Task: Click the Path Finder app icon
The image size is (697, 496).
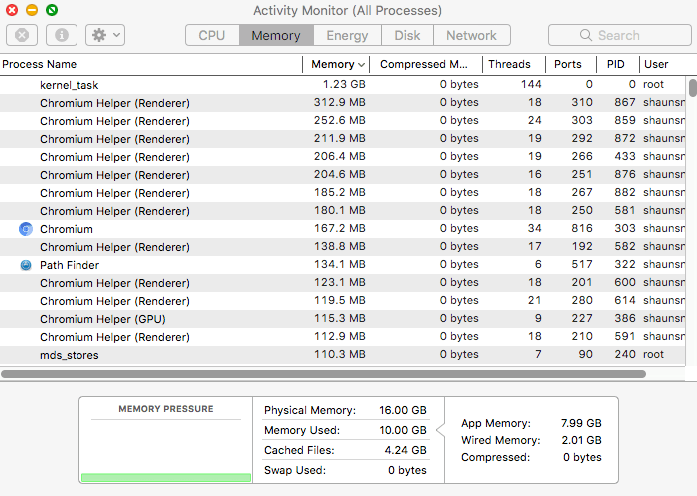Action: pos(26,265)
